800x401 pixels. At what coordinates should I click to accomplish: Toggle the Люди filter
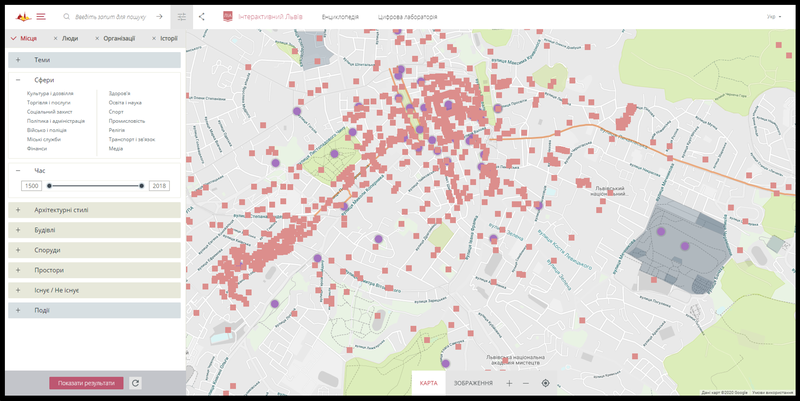(66, 38)
